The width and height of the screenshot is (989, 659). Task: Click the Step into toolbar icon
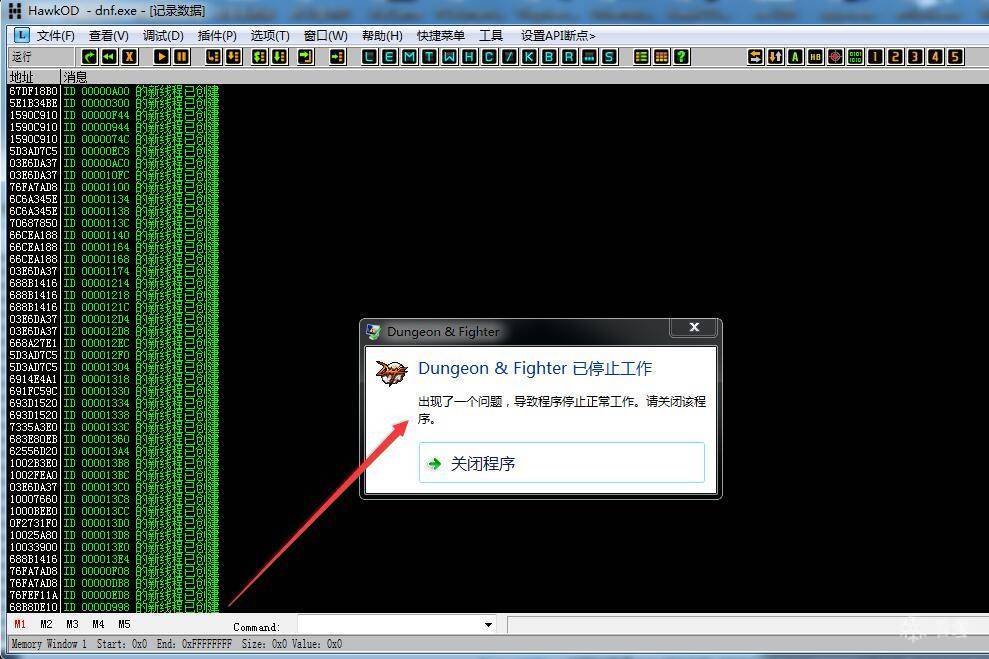(214, 57)
